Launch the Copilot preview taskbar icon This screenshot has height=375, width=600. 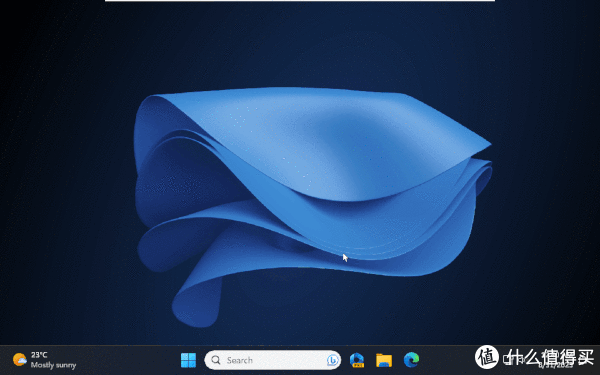click(x=357, y=360)
